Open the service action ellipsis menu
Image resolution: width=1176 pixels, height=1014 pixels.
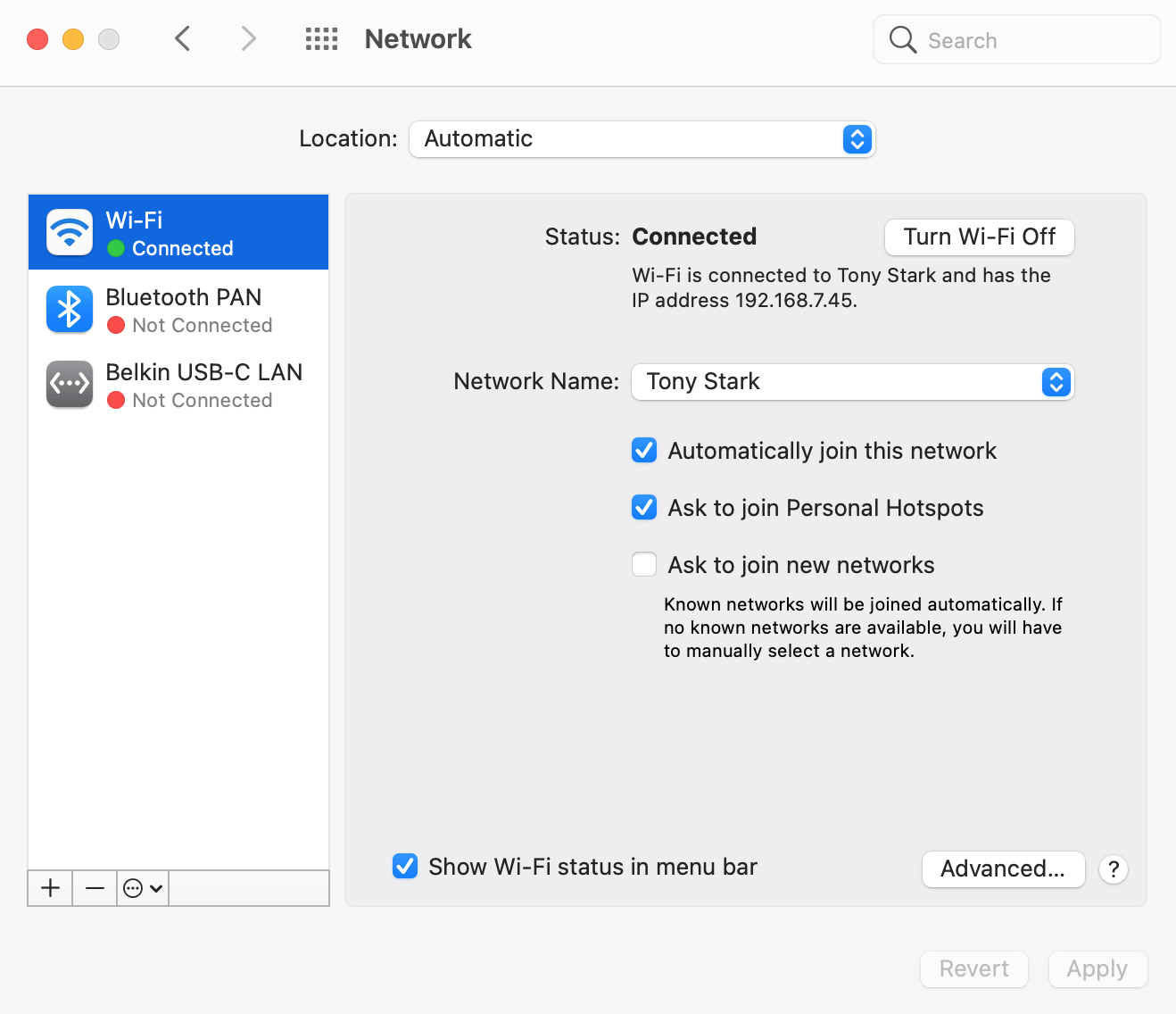(143, 888)
